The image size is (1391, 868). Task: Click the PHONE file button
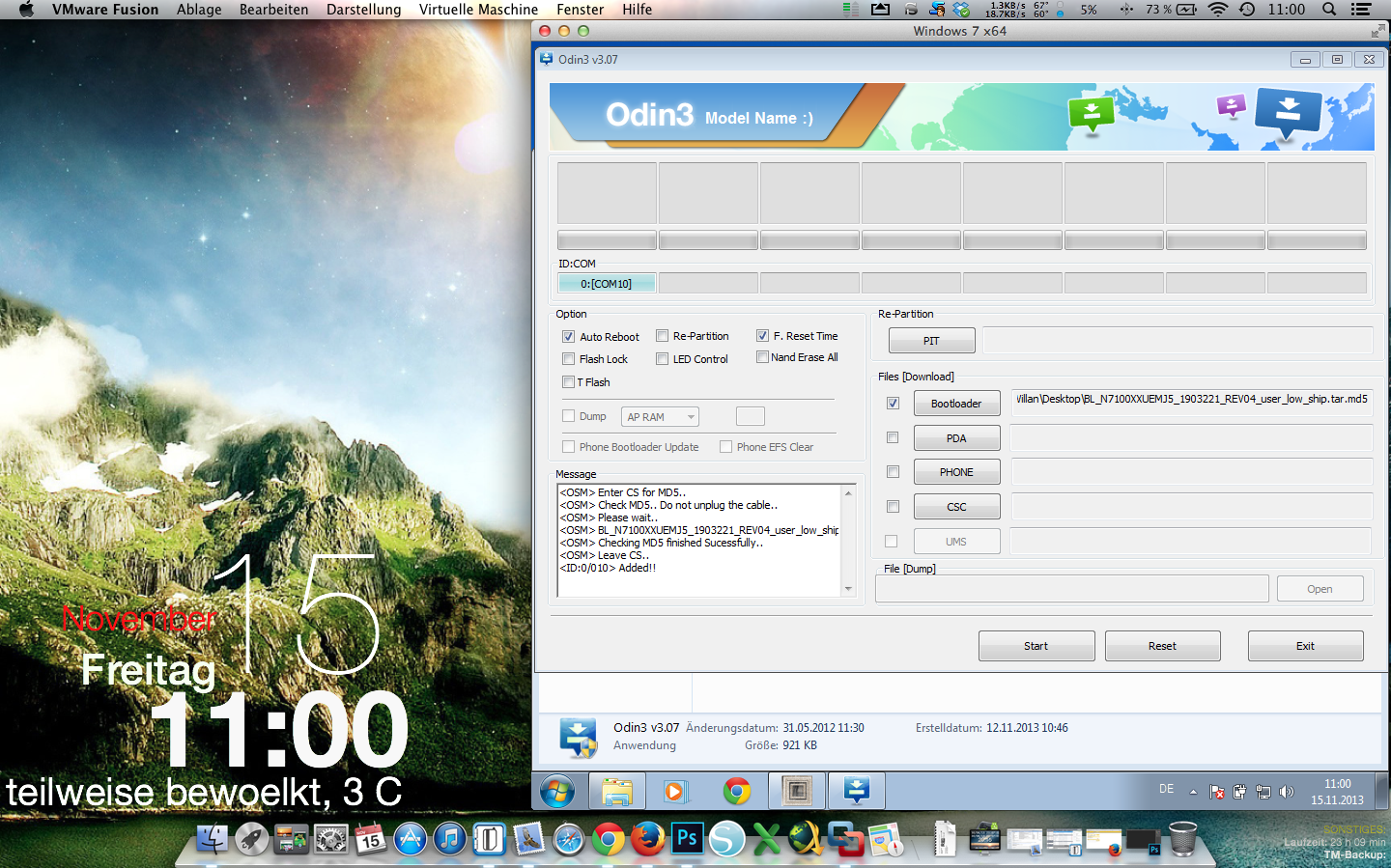956,472
